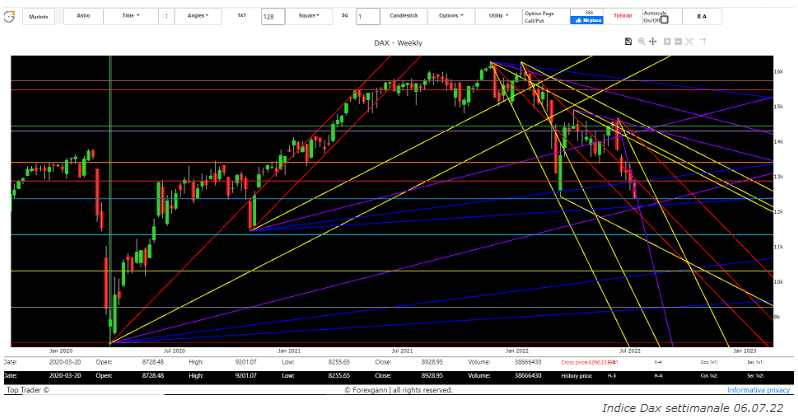This screenshot has width=798, height=418.
Task: Click the chart zoom-in icon
Action: [666, 41]
